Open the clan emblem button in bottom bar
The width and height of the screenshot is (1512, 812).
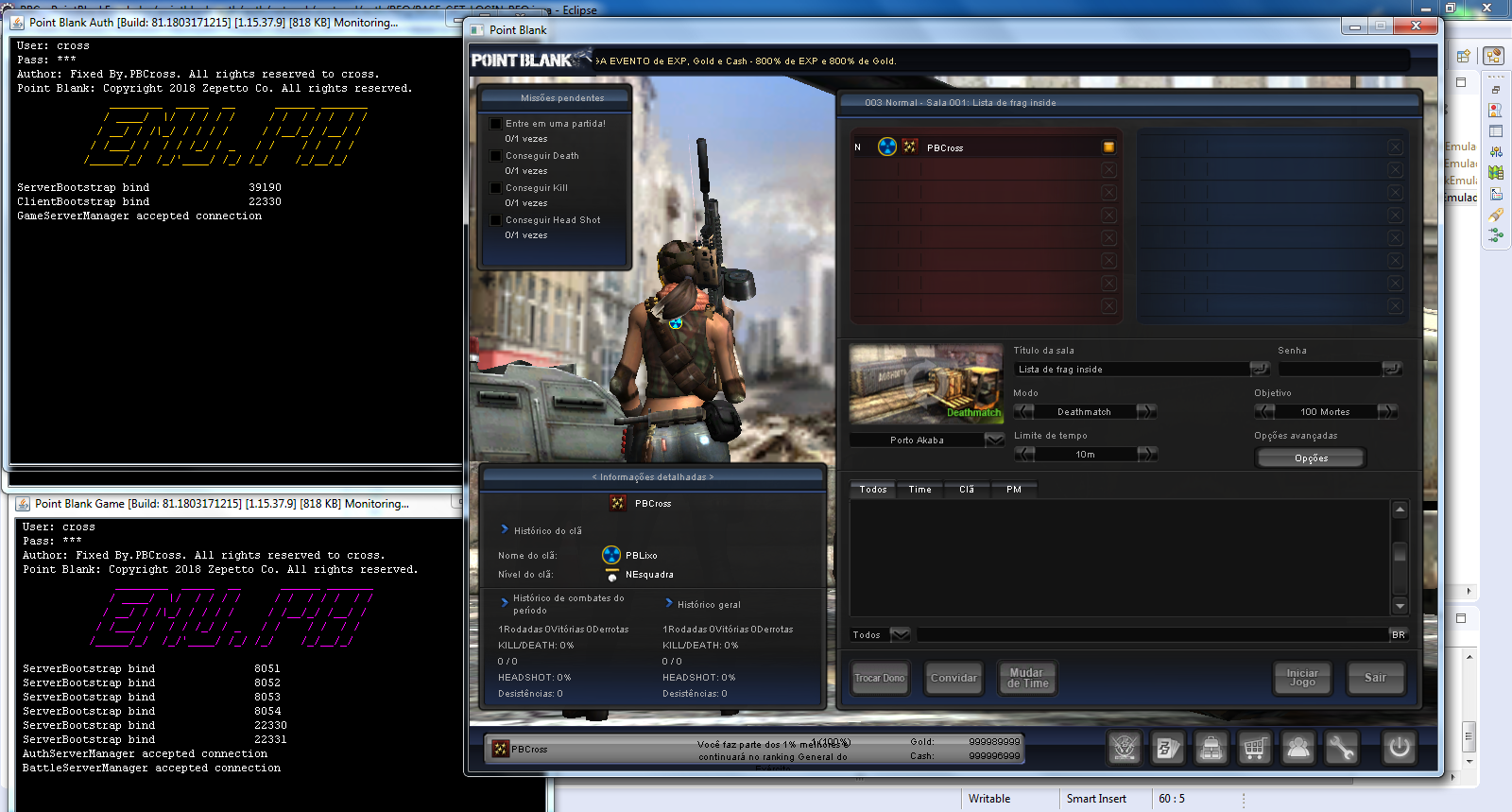pyautogui.click(x=1125, y=749)
